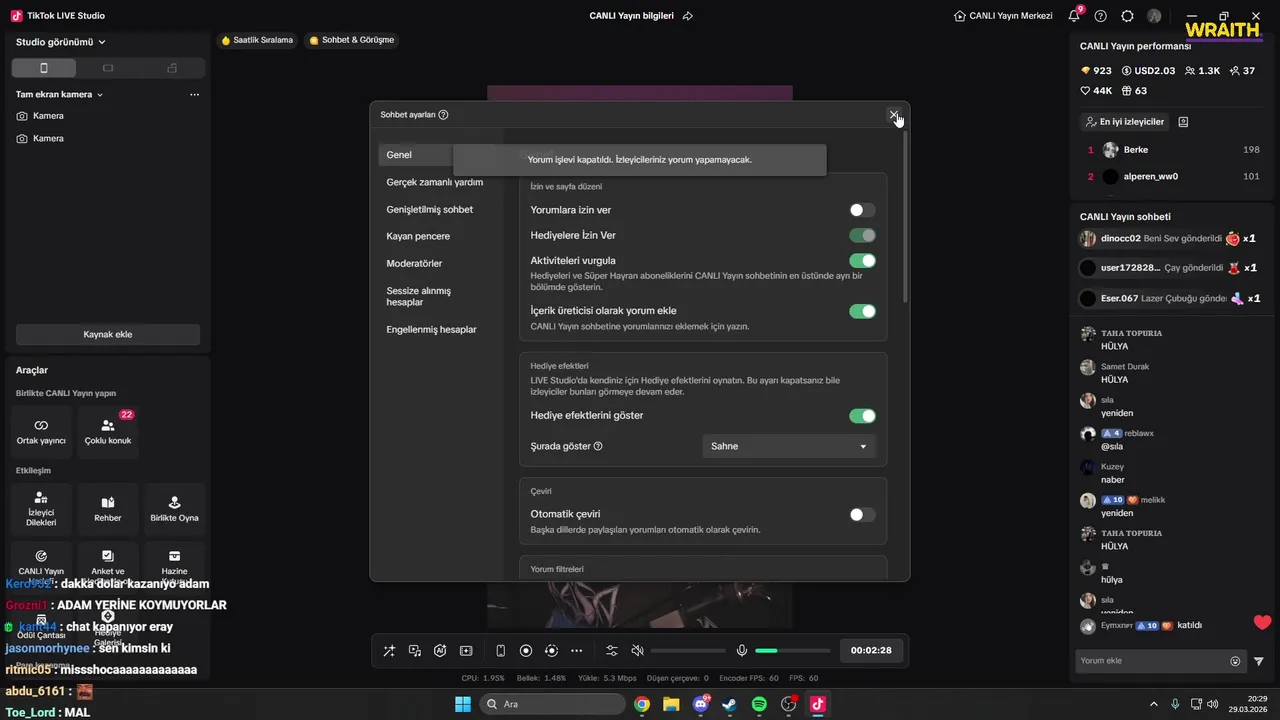Screen dimensions: 1280x720
Task: Toggle İçerik üreticisi olarak yorum ekle
Action: pyautogui.click(x=862, y=311)
